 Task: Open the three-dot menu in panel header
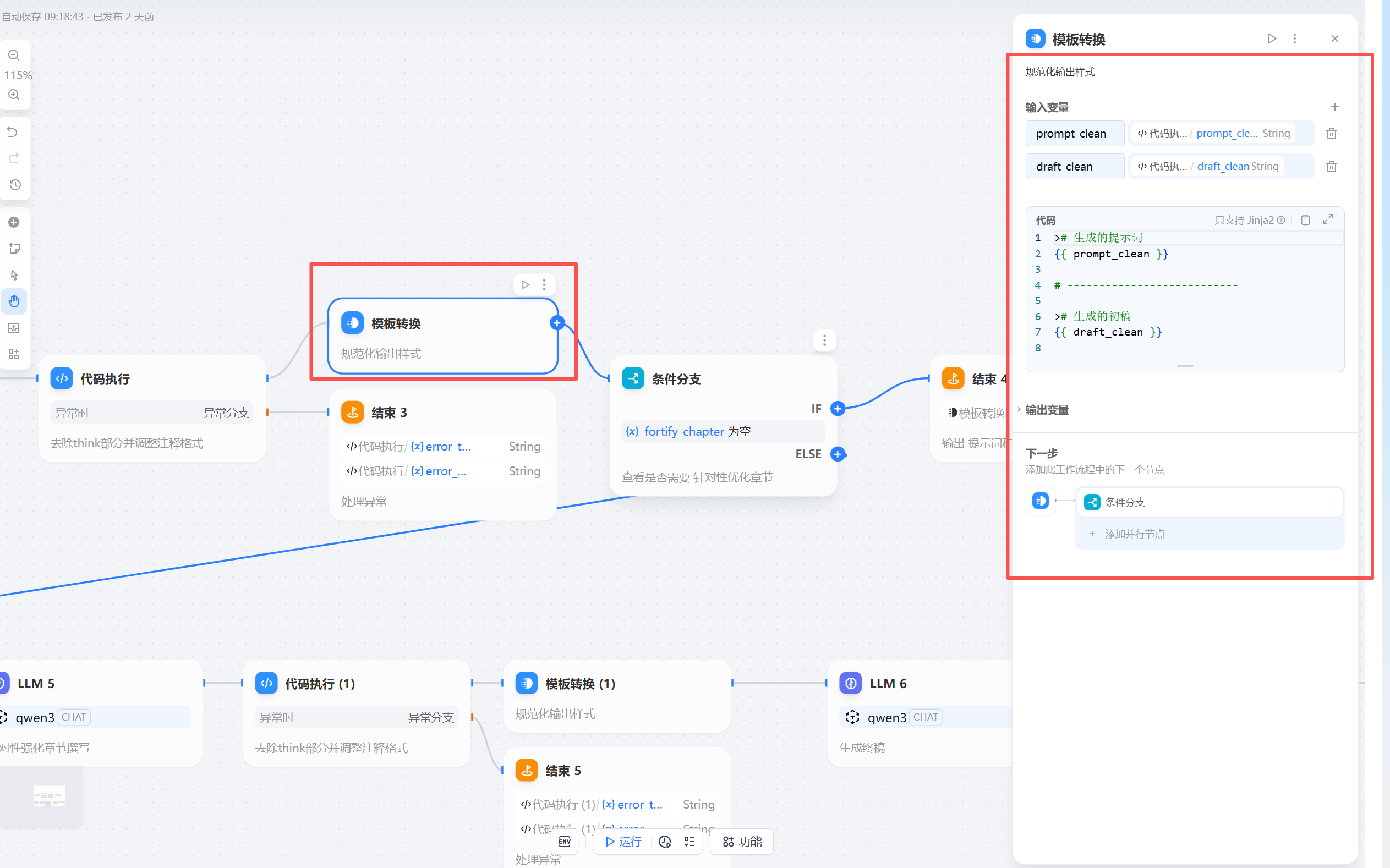coord(1294,39)
